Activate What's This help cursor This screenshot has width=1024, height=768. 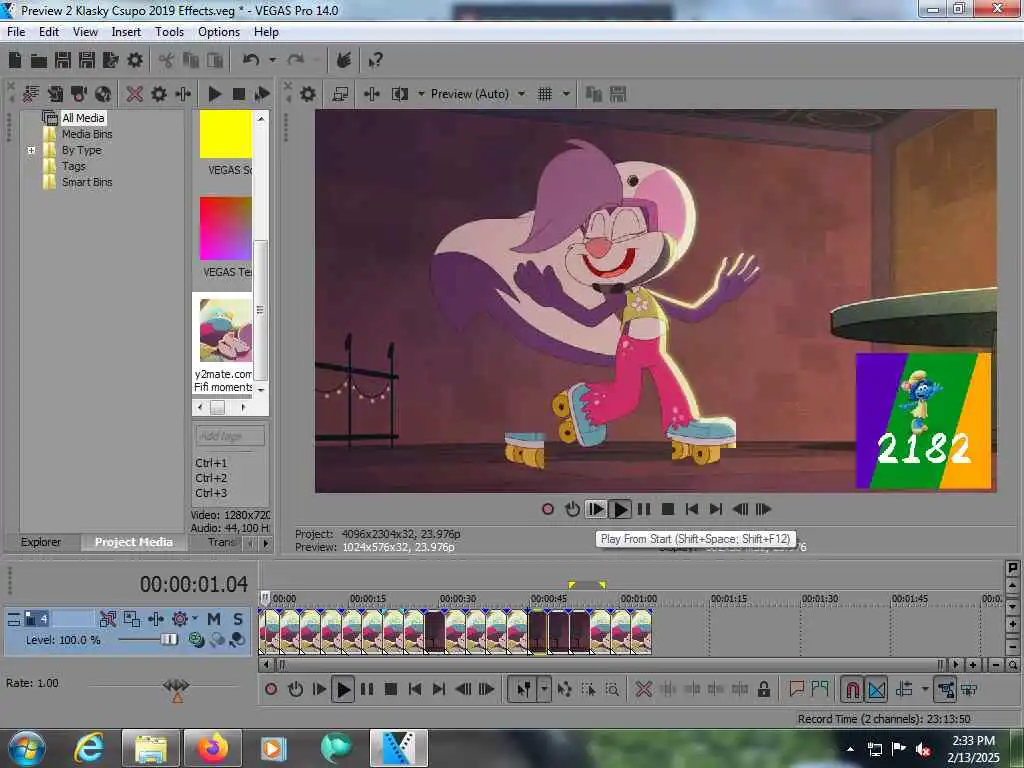(375, 61)
